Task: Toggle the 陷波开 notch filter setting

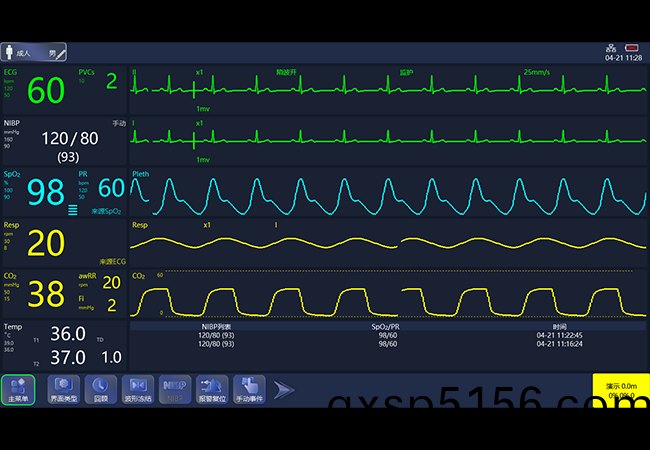Action: tap(286, 72)
